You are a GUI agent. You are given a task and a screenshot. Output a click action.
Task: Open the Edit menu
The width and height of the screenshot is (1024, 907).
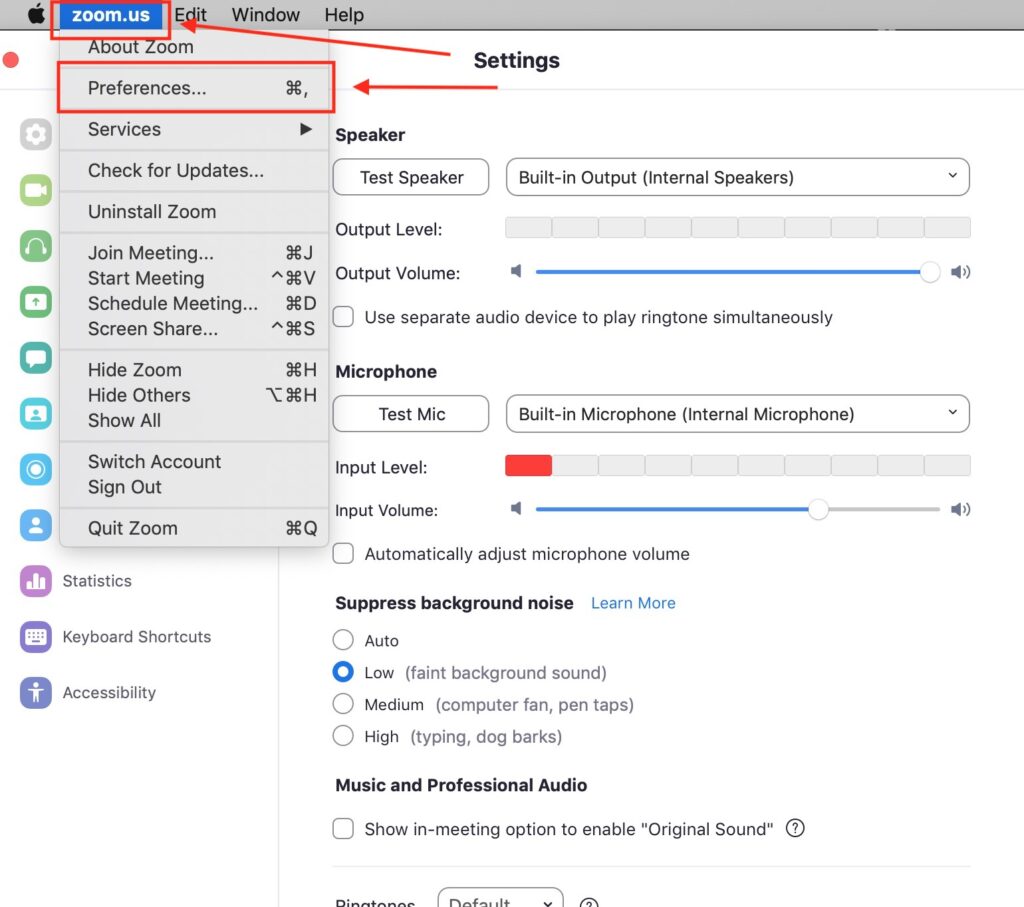click(190, 14)
